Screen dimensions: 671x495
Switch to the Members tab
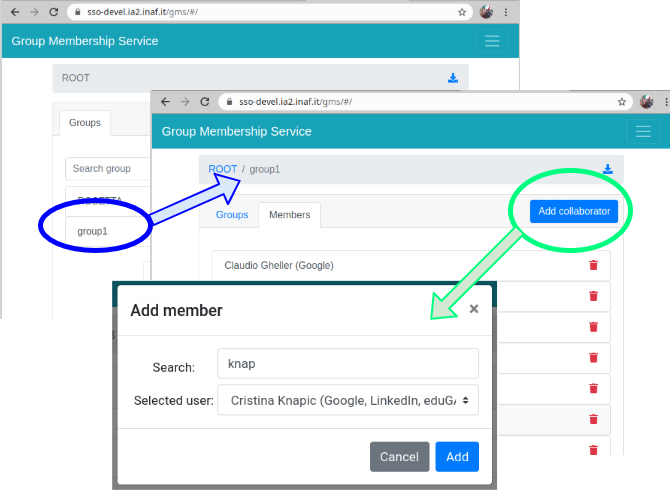pos(289,215)
